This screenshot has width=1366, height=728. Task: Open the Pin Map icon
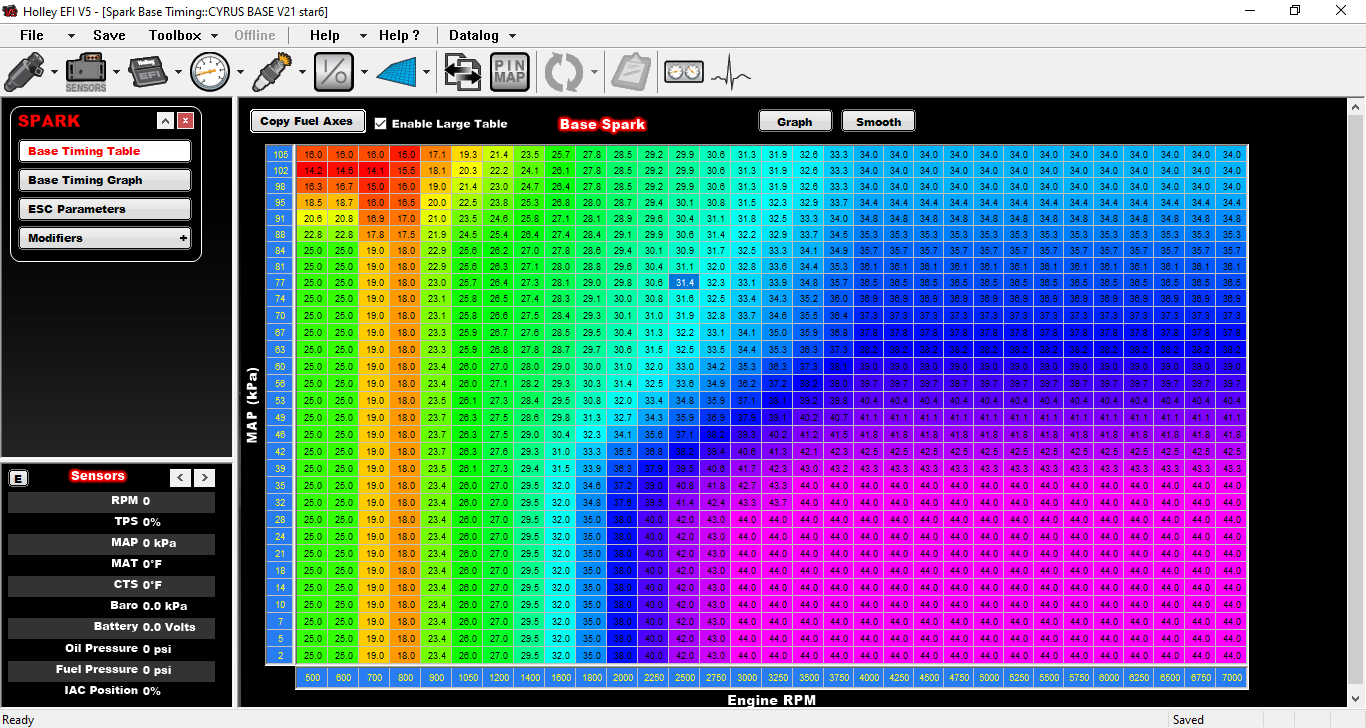[x=510, y=72]
